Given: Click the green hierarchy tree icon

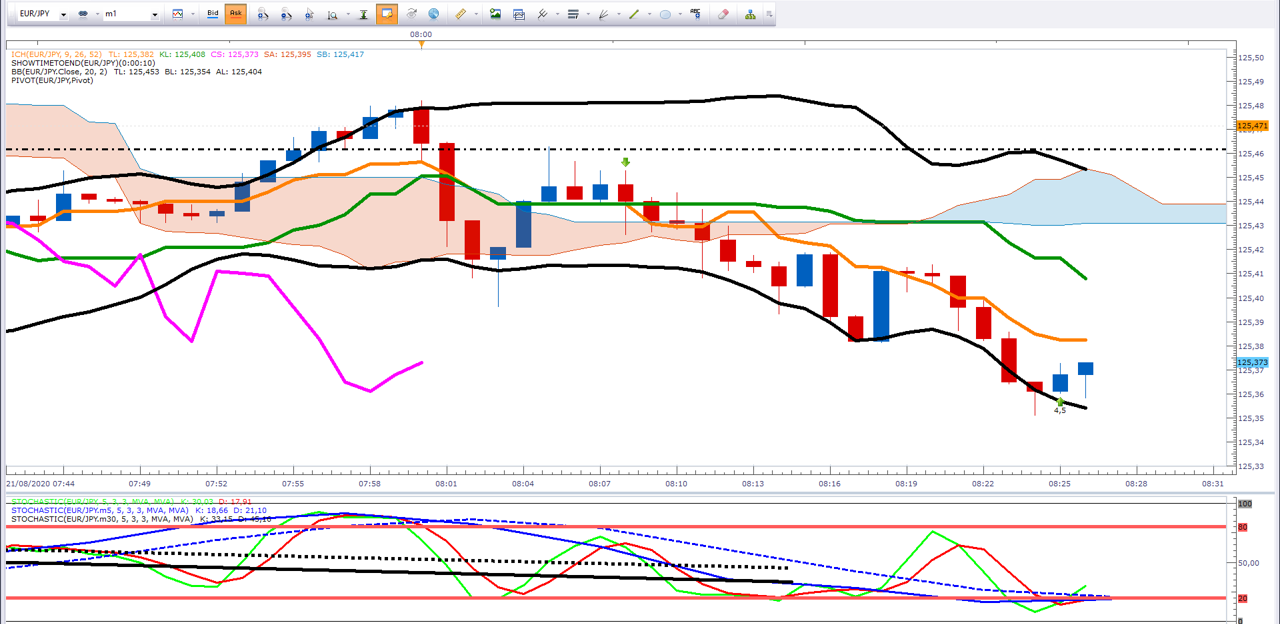Looking at the screenshot, I should pyautogui.click(x=751, y=14).
